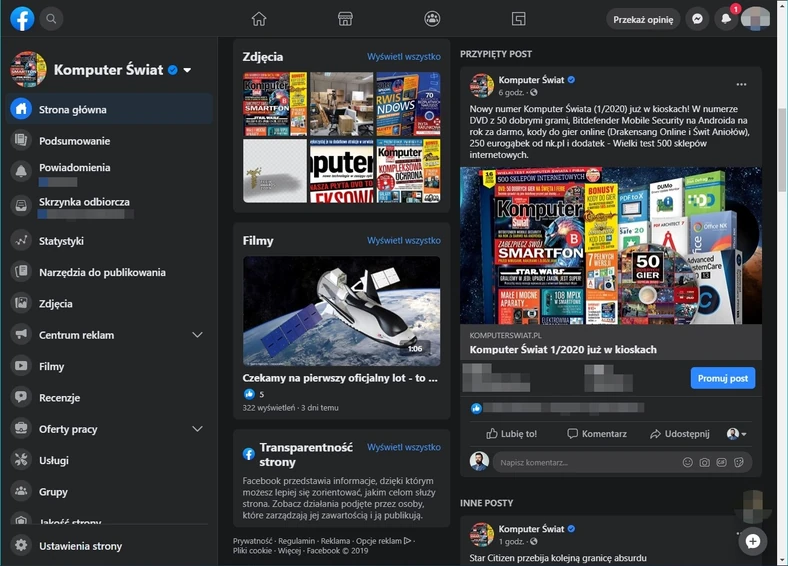Click the Recenzje sidebar icon
This screenshot has height=566, width=788.
(x=21, y=397)
